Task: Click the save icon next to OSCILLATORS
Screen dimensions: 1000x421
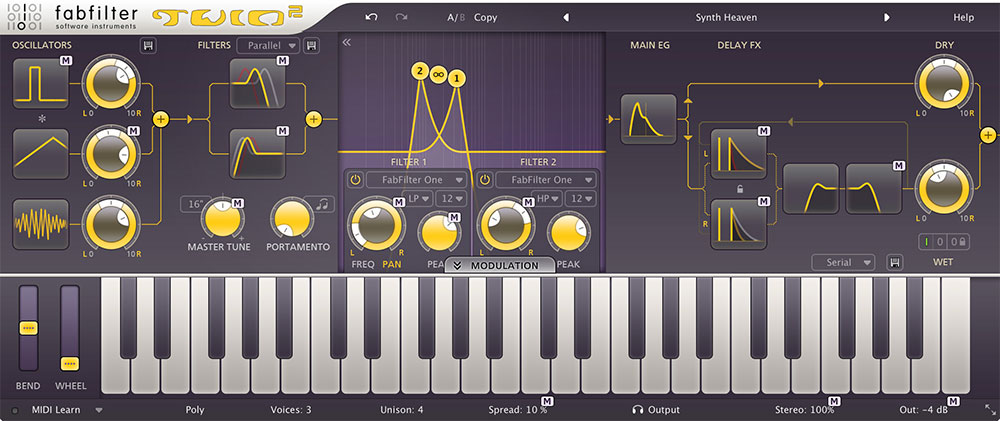Action: [x=148, y=45]
